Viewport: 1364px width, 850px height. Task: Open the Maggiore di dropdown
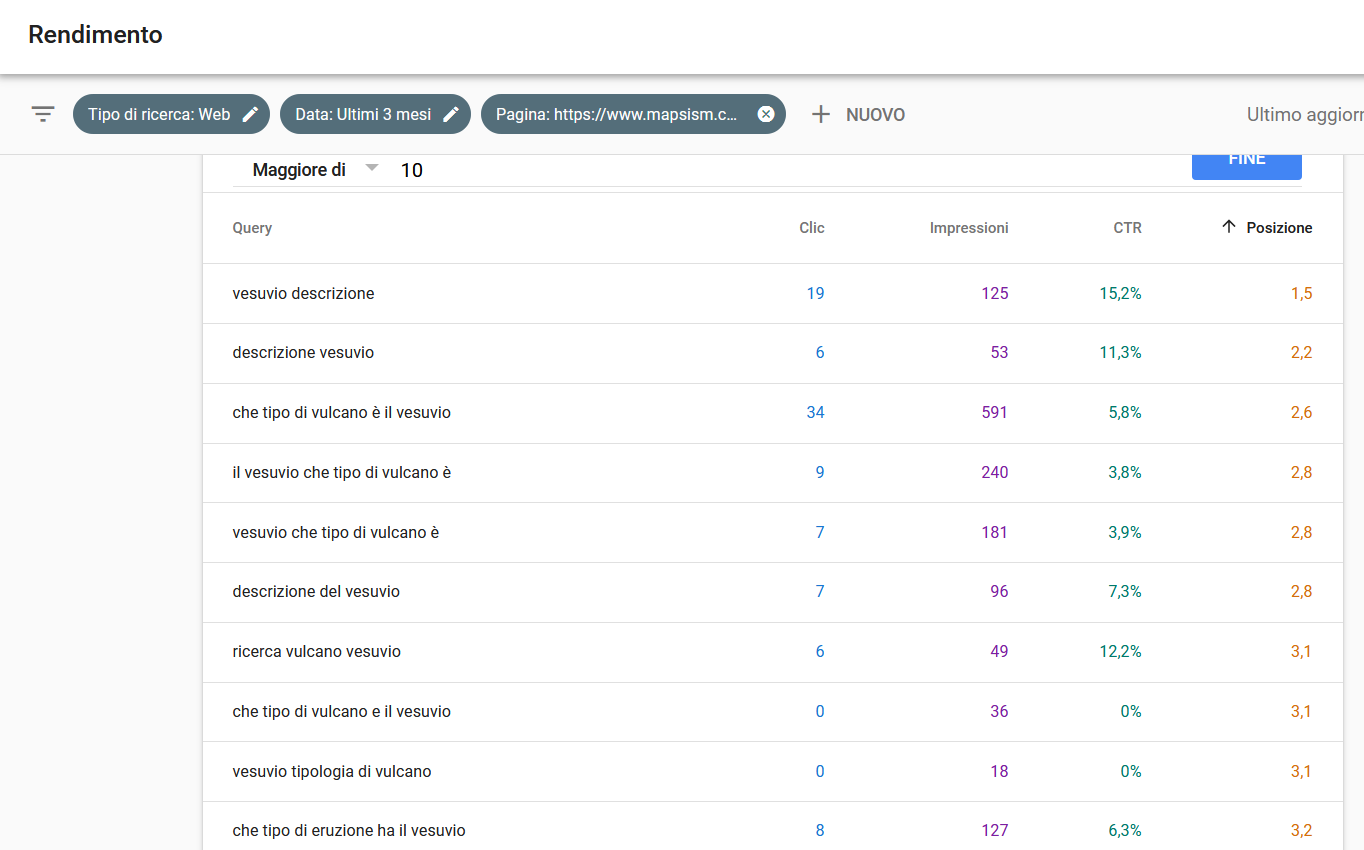tap(315, 170)
